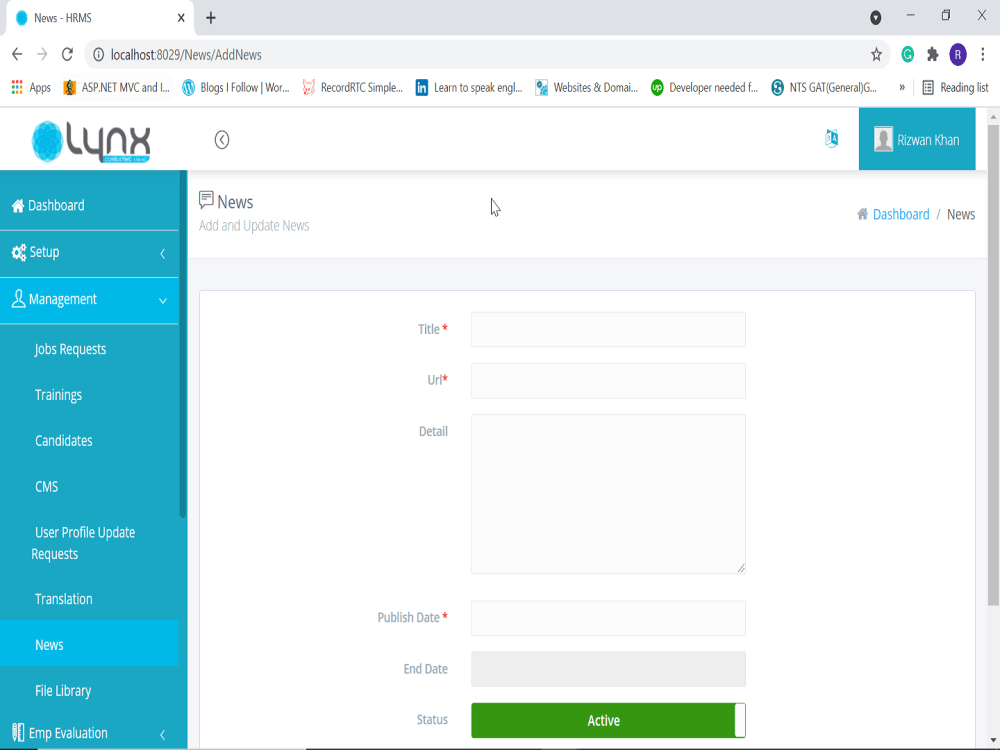Click the End Date field
Screen dimensions: 1000x750
[x=608, y=669]
